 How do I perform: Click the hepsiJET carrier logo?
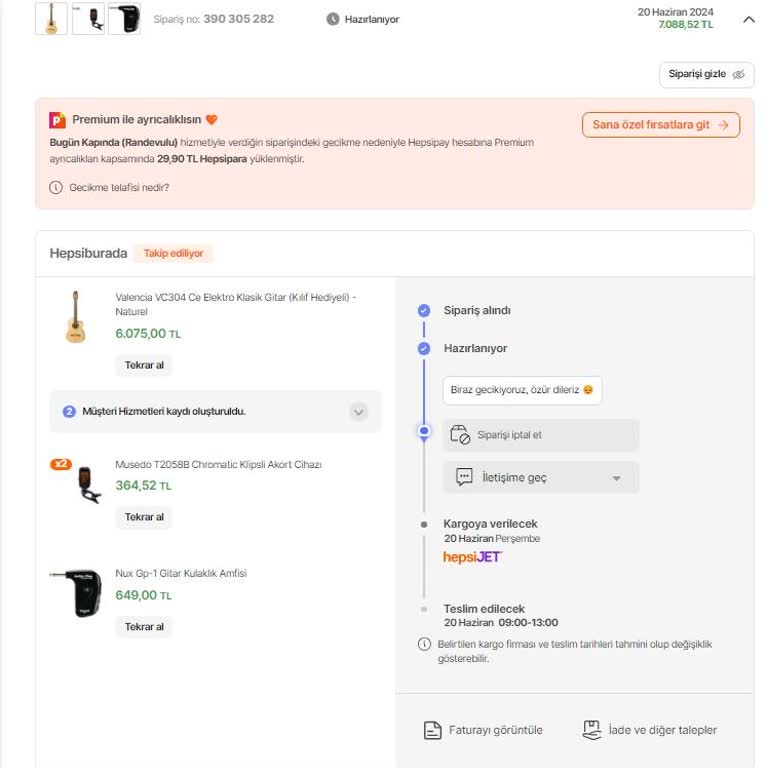pos(473,557)
